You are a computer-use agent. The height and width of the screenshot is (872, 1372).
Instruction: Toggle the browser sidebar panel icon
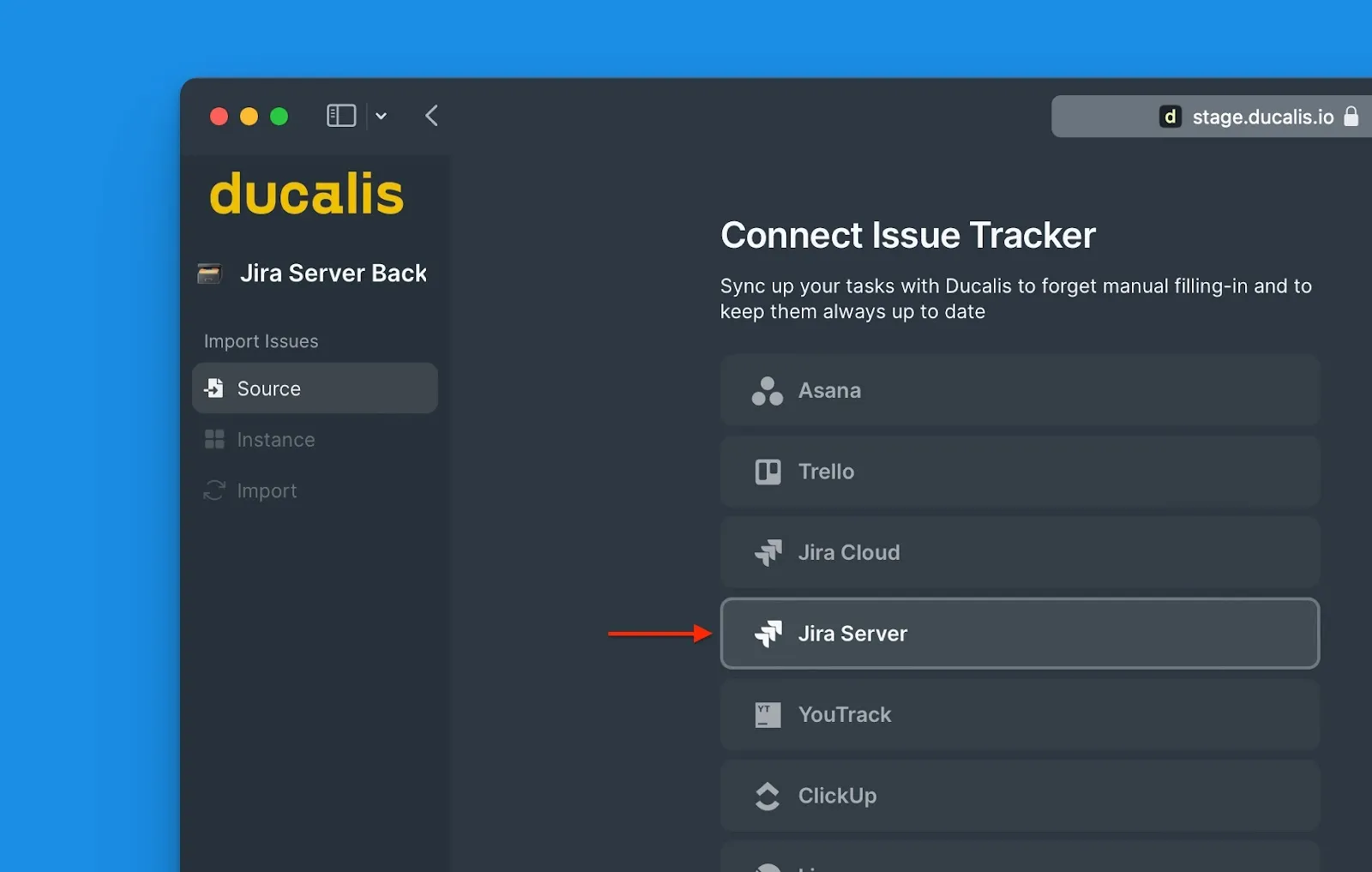click(340, 116)
